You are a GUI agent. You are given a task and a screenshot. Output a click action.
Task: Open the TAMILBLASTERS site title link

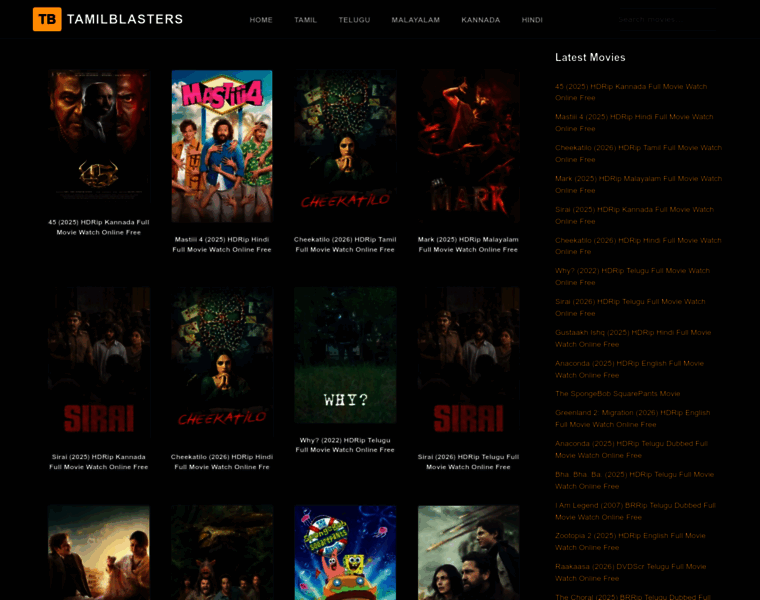[125, 19]
